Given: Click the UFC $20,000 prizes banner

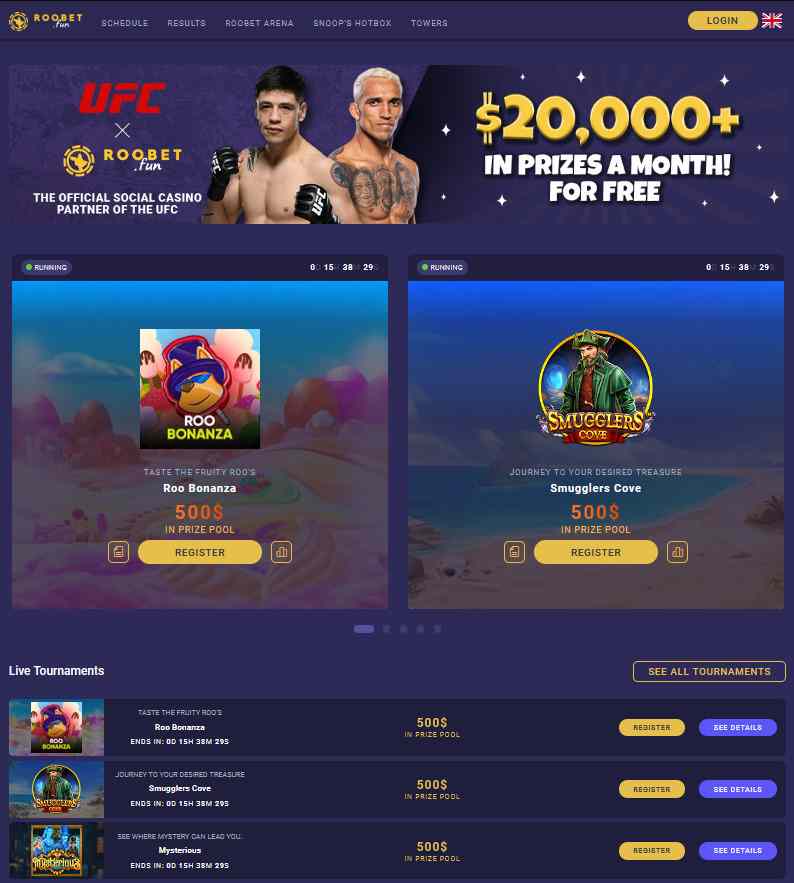Looking at the screenshot, I should click(x=397, y=144).
